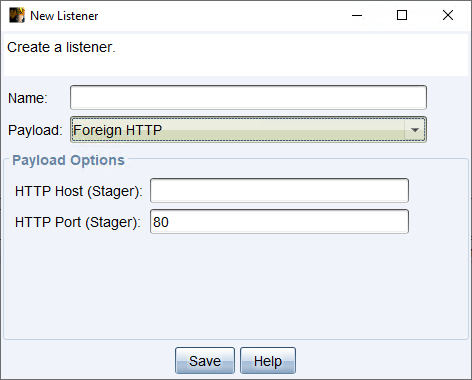Click the Name label
Screen dimensions: 472x380
click(x=28, y=98)
